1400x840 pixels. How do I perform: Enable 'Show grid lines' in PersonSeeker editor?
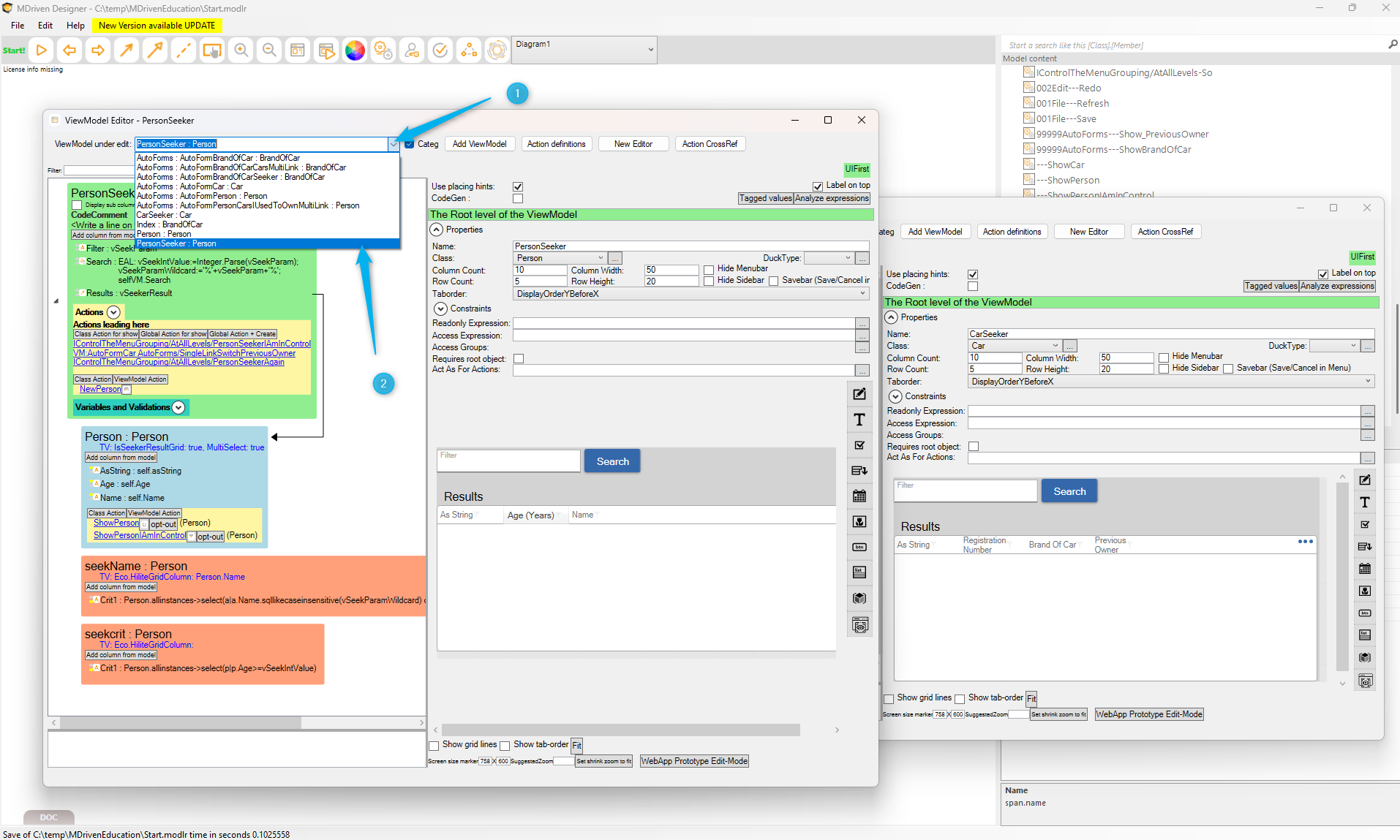434,746
